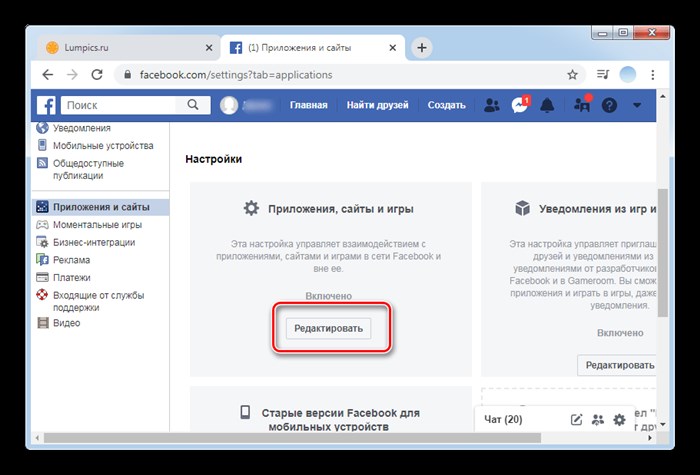Click the new message compose icon in chat bar
This screenshot has width=700, height=475.
576,420
